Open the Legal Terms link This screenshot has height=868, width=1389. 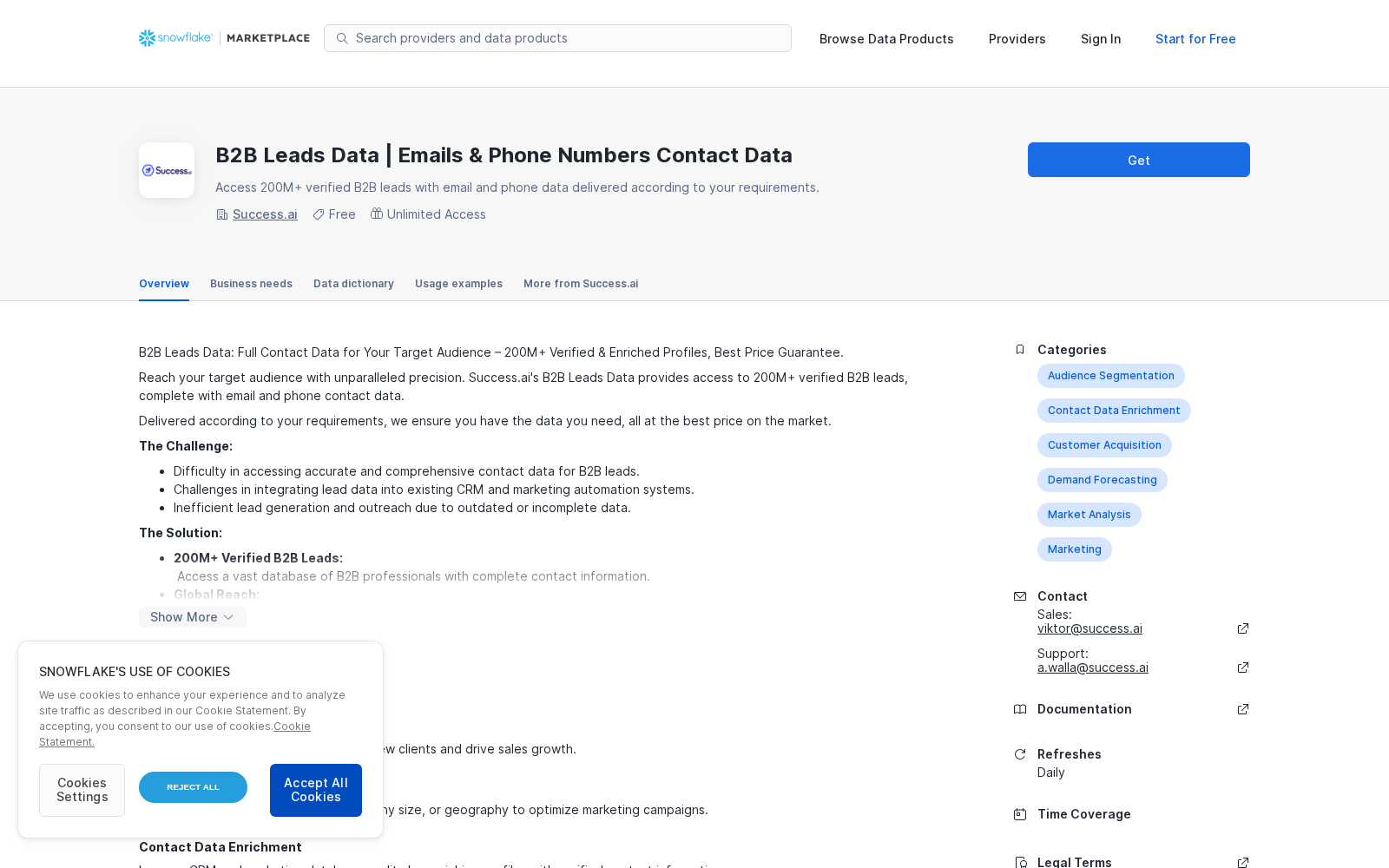point(1075,863)
